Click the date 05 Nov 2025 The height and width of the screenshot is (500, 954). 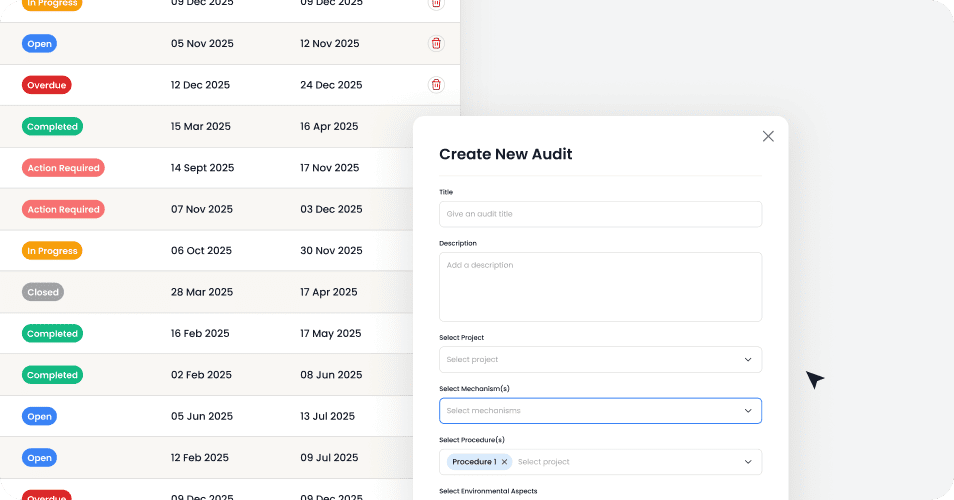(202, 43)
